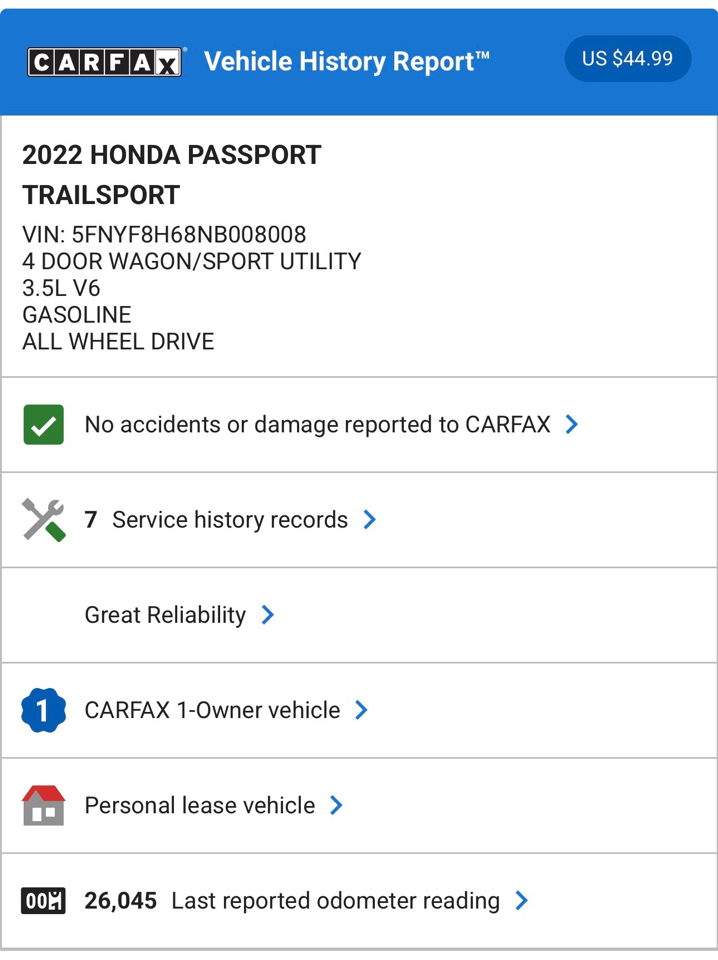Image resolution: width=718 pixels, height=960 pixels.
Task: Expand the Great Reliability chevron
Action: 268,615
